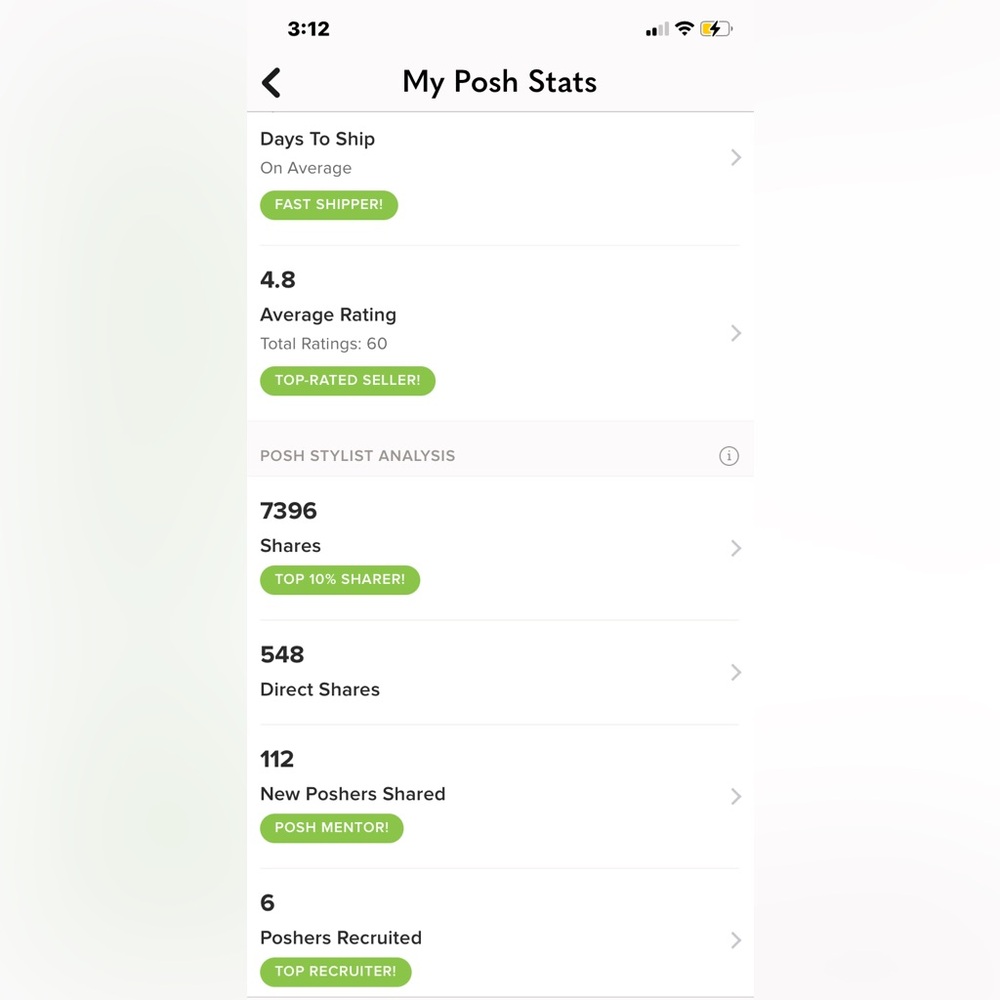Screen dimensions: 1000x1000
Task: Tap the Total Ratings: 60 text
Action: tap(323, 344)
